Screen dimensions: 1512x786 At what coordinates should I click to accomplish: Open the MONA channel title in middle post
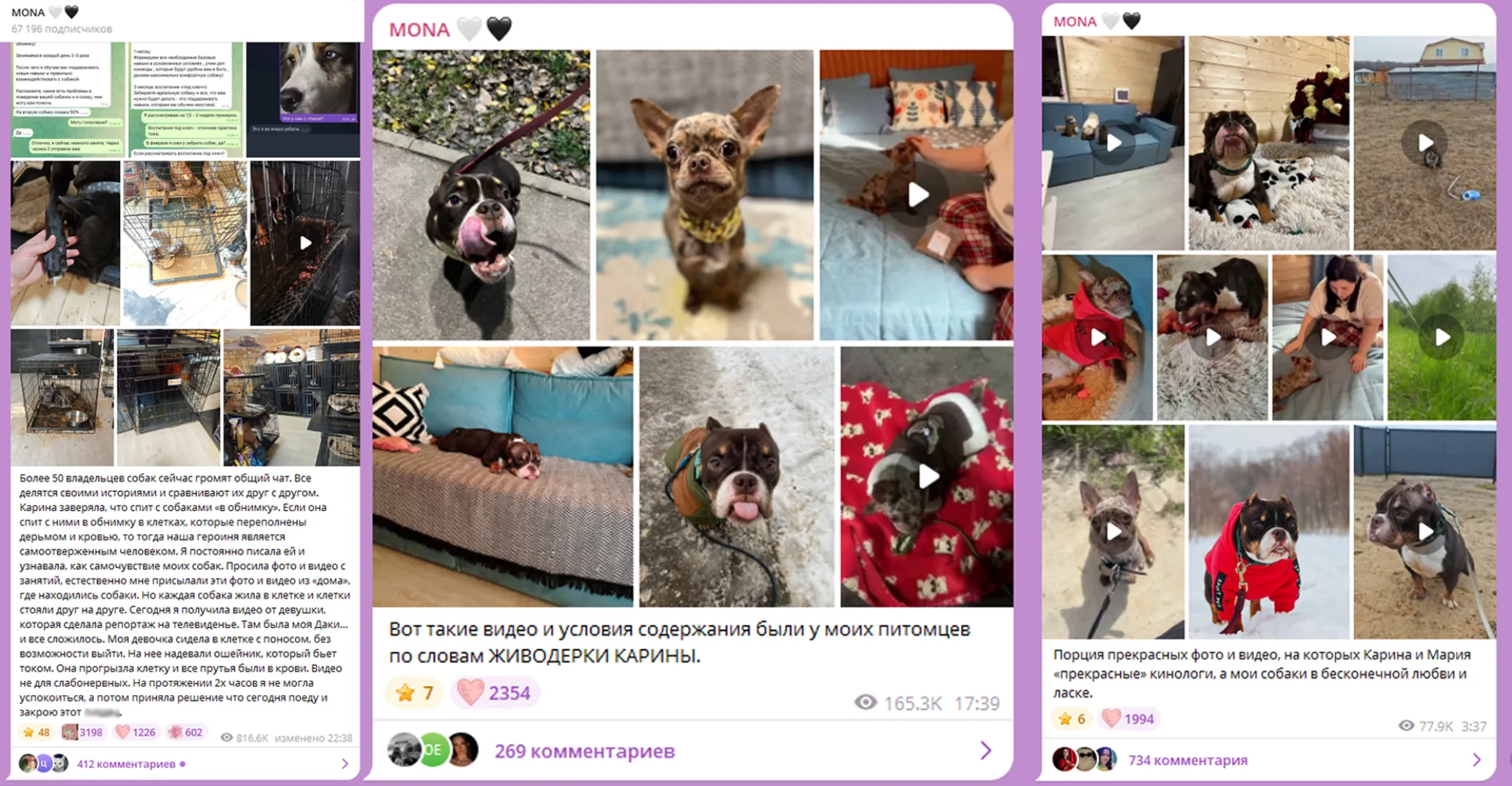[419, 29]
